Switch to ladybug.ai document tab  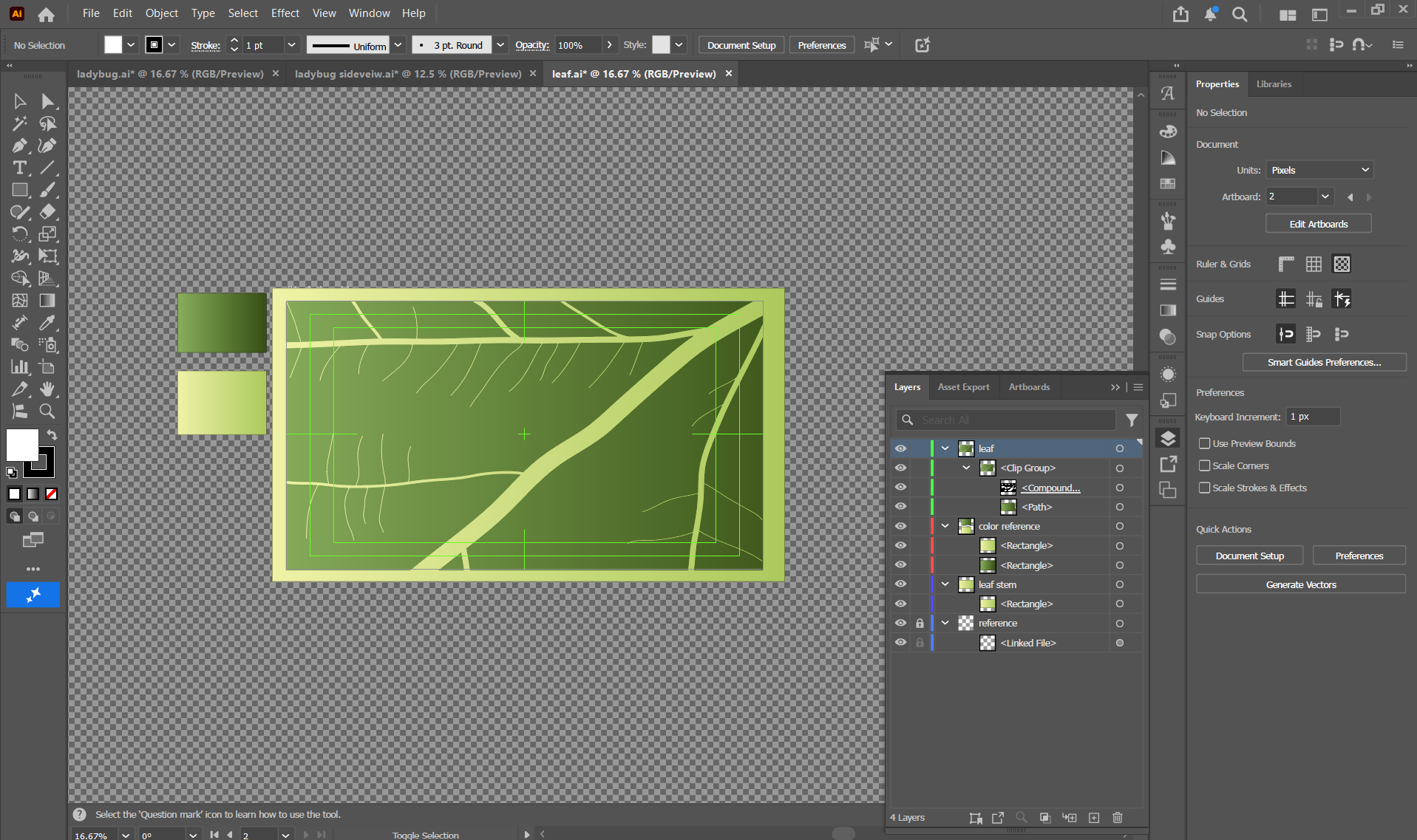(170, 74)
